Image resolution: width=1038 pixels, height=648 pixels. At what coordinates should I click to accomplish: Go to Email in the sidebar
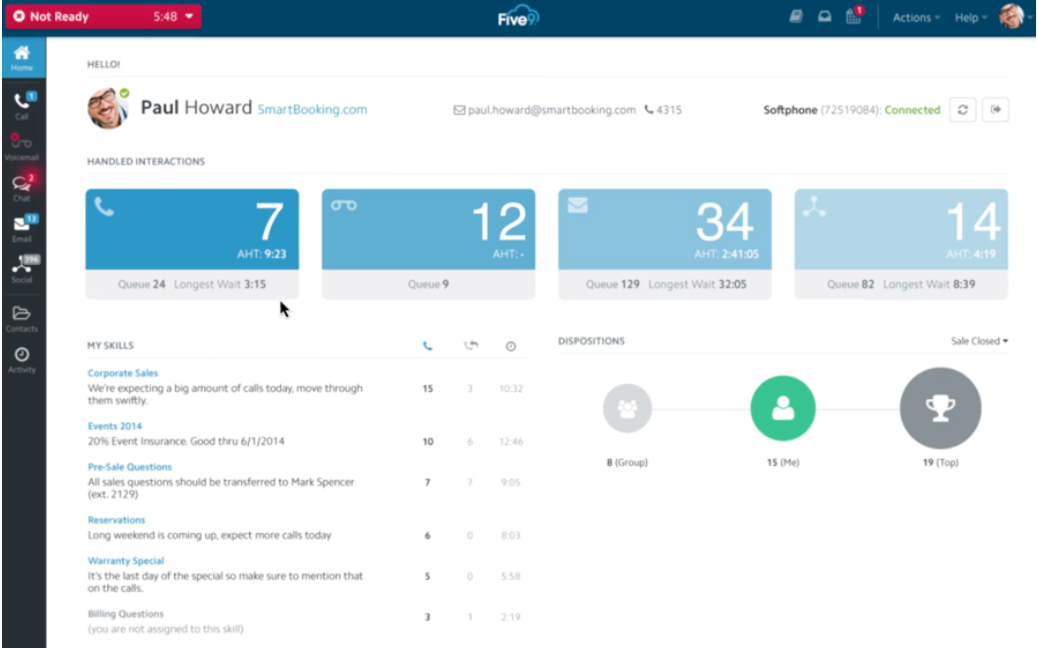pyautogui.click(x=22, y=228)
